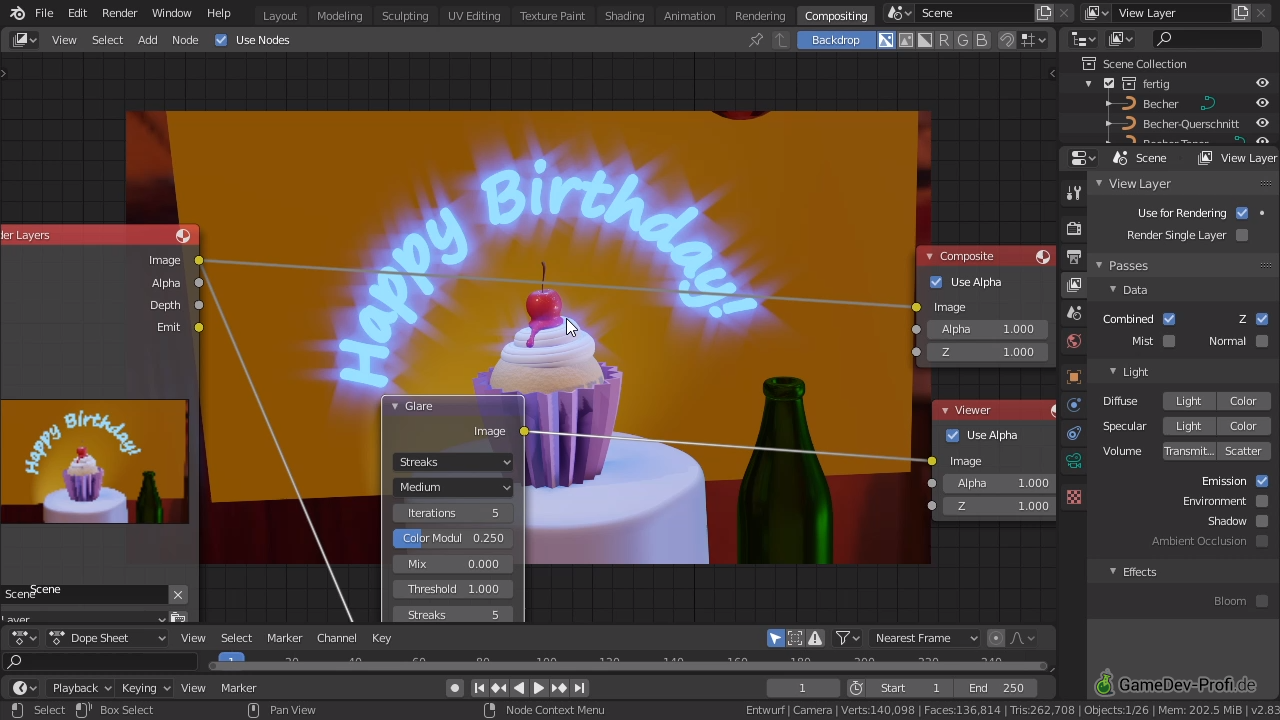1280x720 pixels.
Task: Click the pin node tree icon
Action: 756,40
